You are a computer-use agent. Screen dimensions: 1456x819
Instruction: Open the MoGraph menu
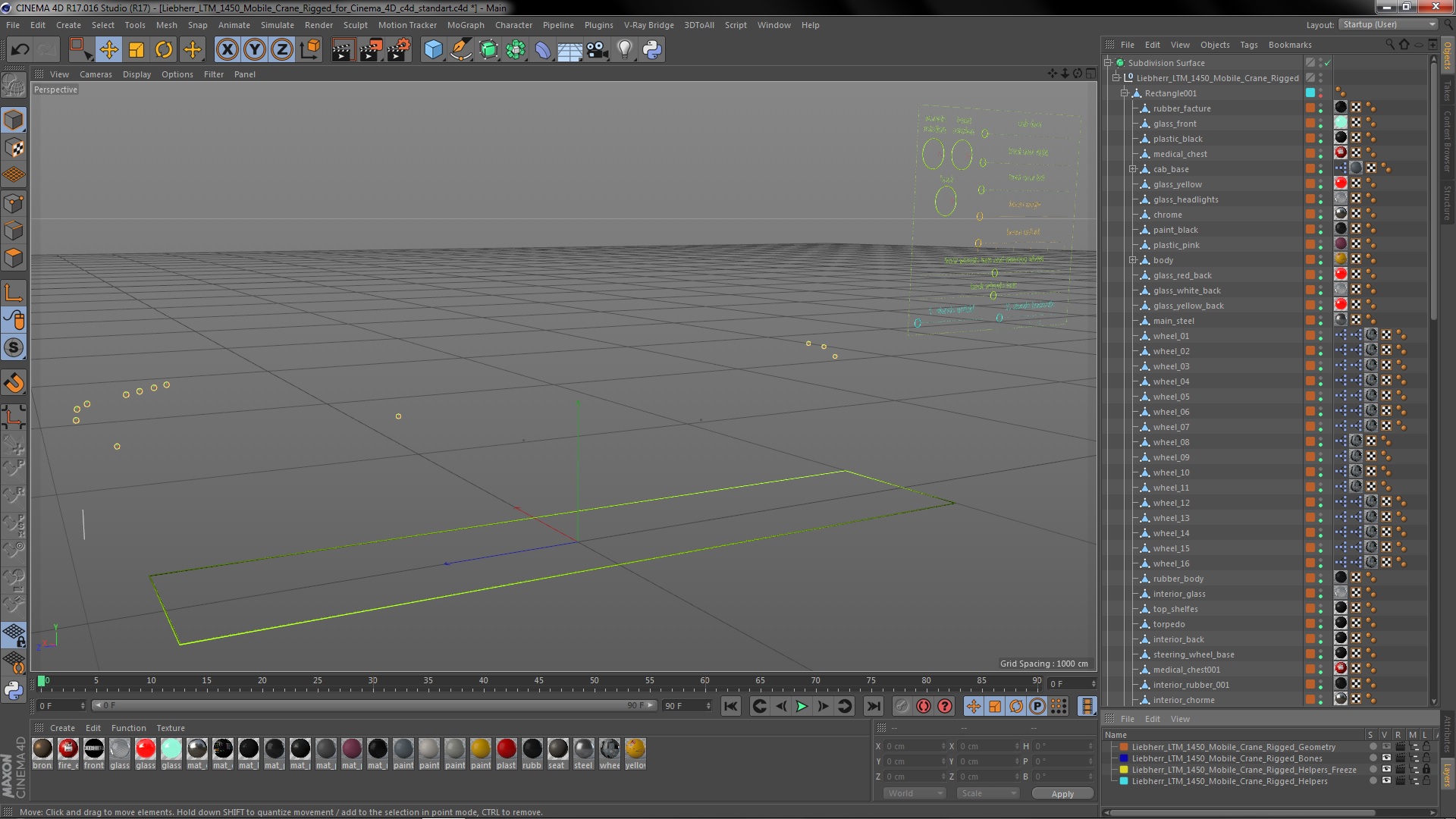466,25
